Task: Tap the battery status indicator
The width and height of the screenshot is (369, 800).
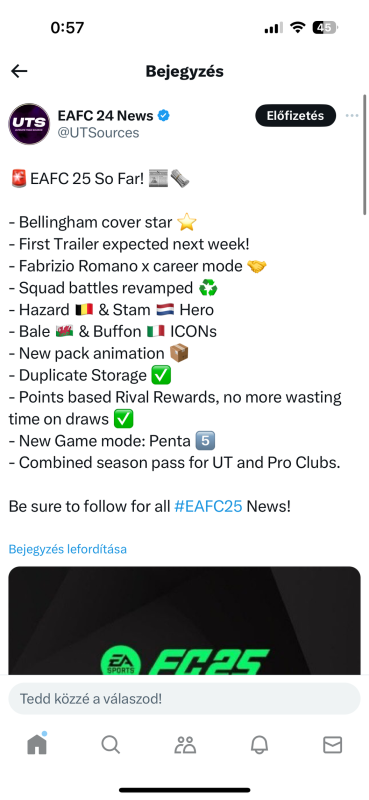Action: tap(325, 28)
